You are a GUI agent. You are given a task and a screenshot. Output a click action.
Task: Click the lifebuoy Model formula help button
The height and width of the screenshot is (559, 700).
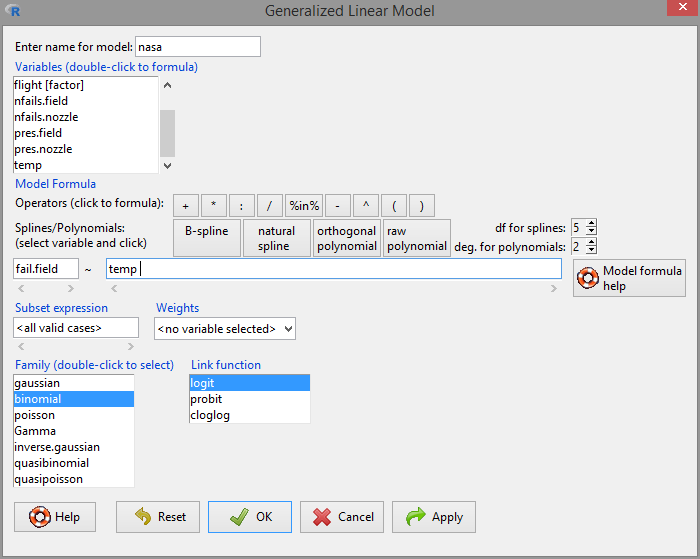pyautogui.click(x=629, y=278)
